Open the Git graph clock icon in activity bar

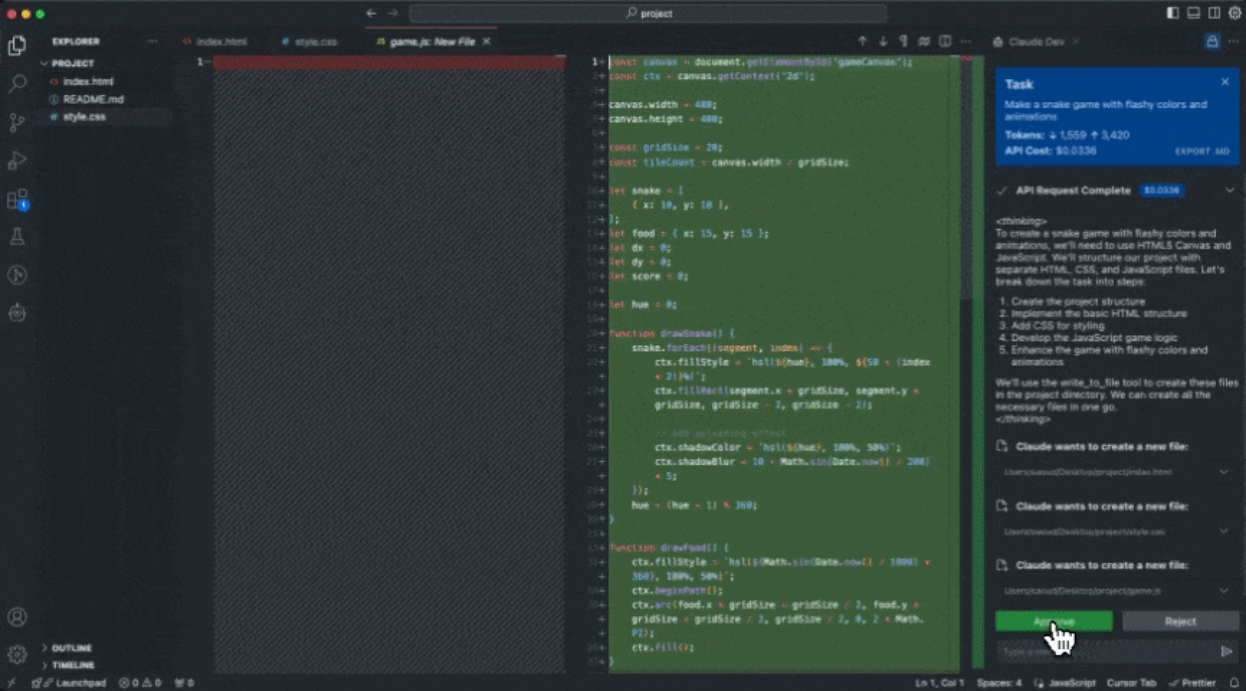click(x=17, y=275)
